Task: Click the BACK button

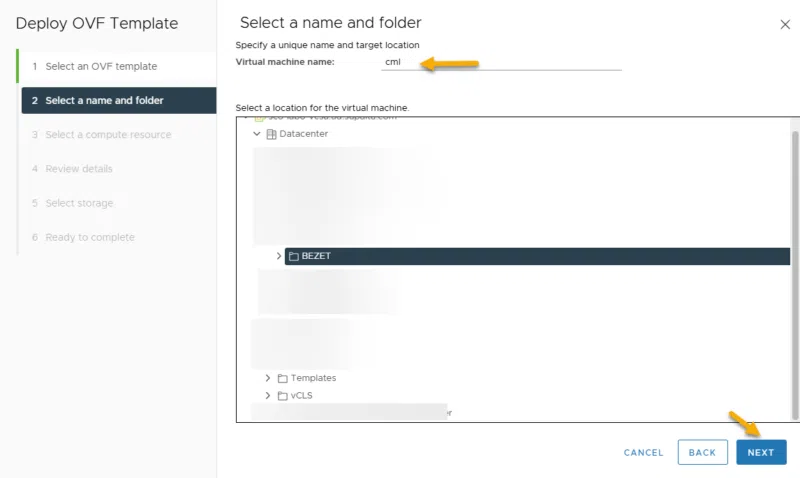Action: tap(702, 452)
